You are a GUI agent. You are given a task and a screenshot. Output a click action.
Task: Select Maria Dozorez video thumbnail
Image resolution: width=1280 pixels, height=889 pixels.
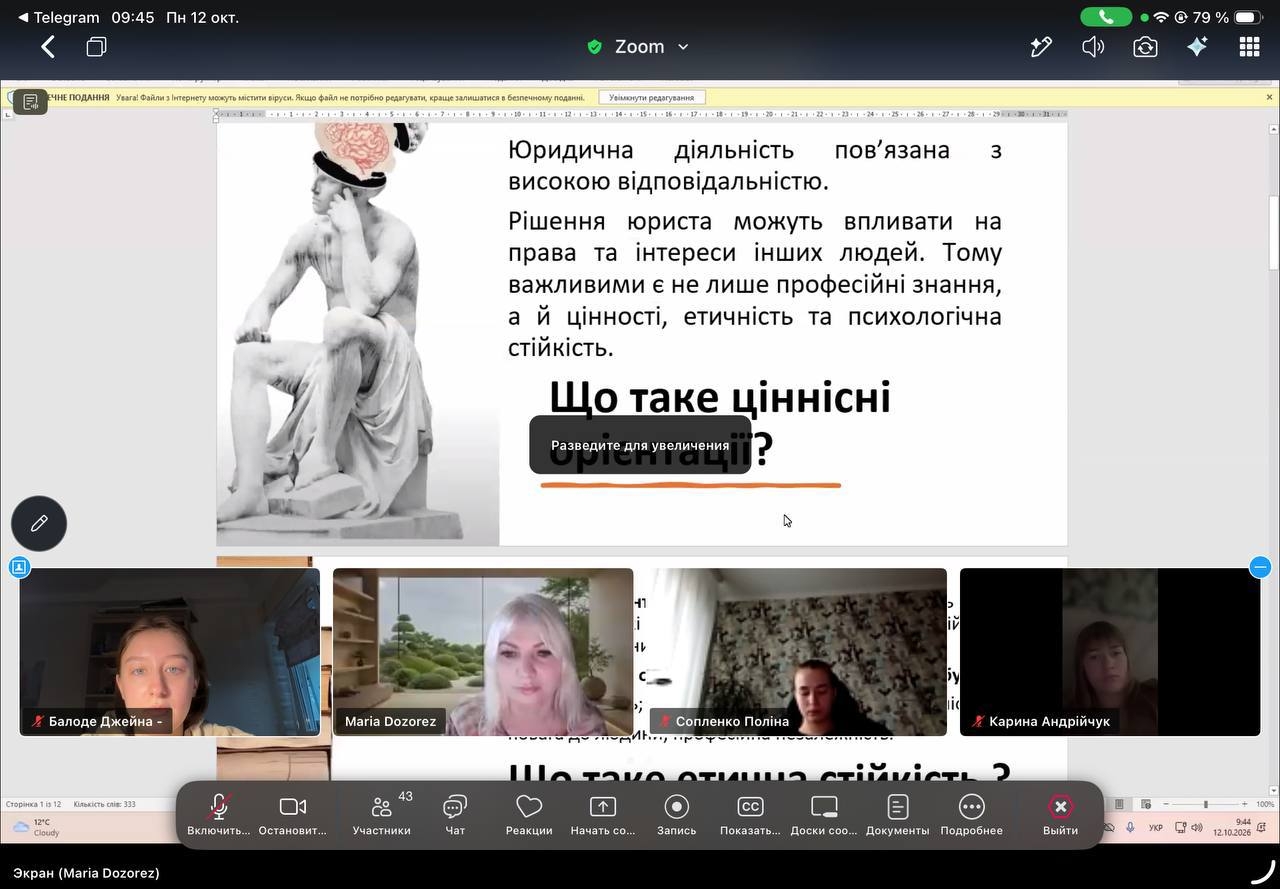click(x=483, y=652)
